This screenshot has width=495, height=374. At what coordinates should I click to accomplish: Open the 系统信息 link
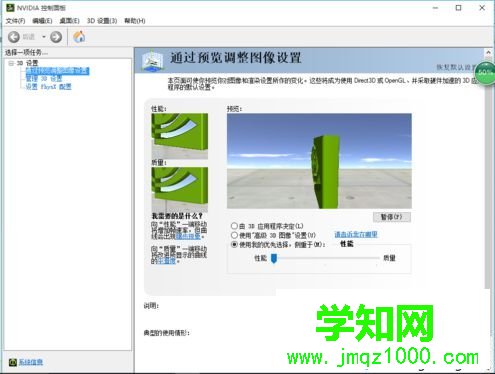tap(31, 362)
